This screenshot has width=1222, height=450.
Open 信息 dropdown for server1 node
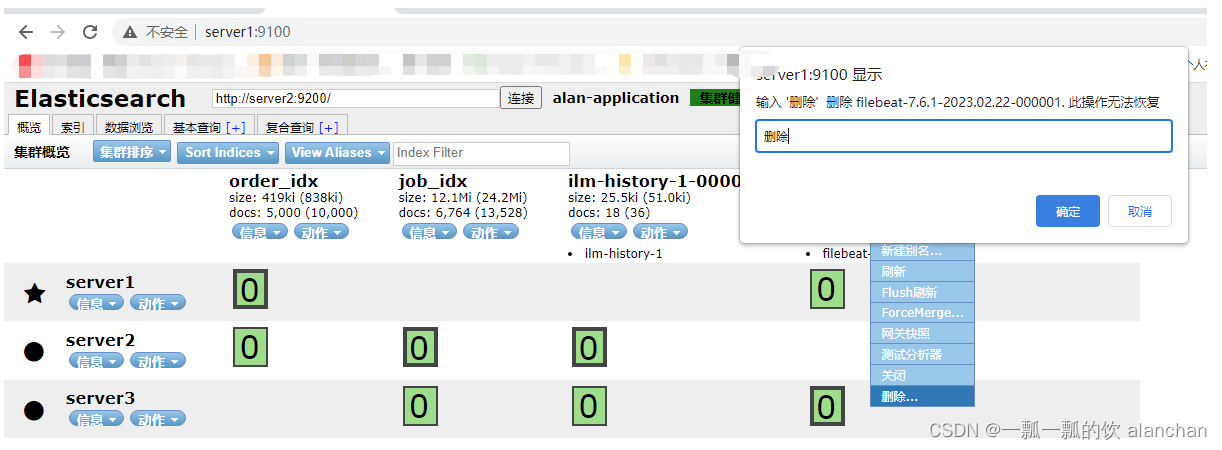[x=96, y=304]
